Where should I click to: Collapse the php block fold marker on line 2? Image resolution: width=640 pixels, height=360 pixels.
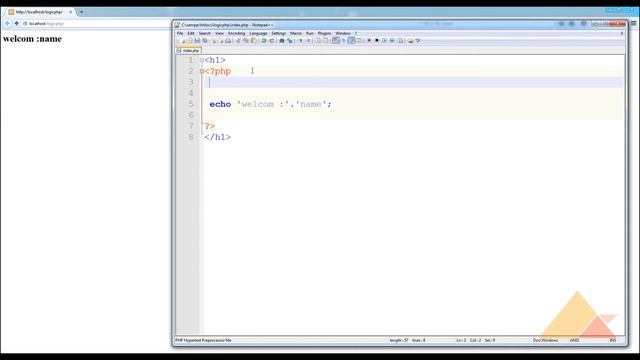pyautogui.click(x=202, y=71)
